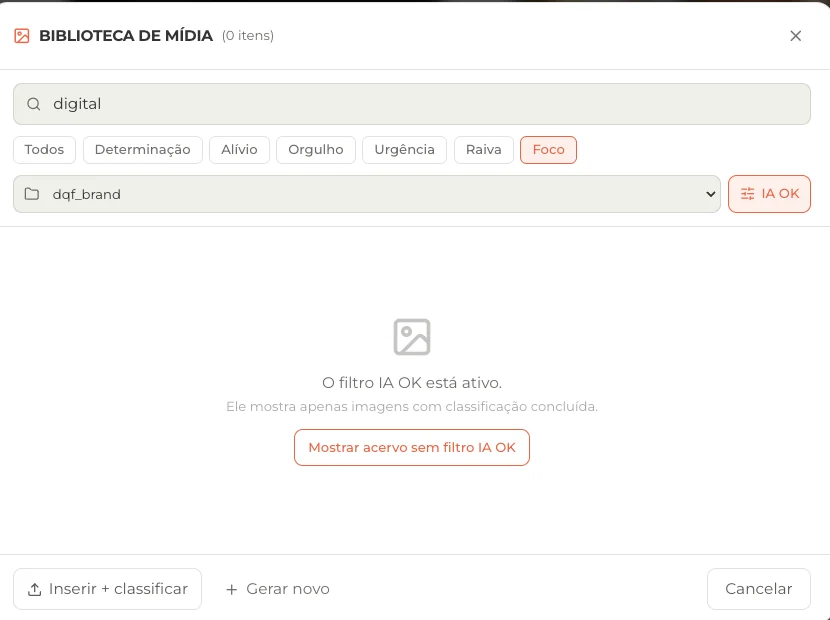Click the 'BIBLIOTECA DE MÍDIA' title
The image size is (830, 620).
126,36
